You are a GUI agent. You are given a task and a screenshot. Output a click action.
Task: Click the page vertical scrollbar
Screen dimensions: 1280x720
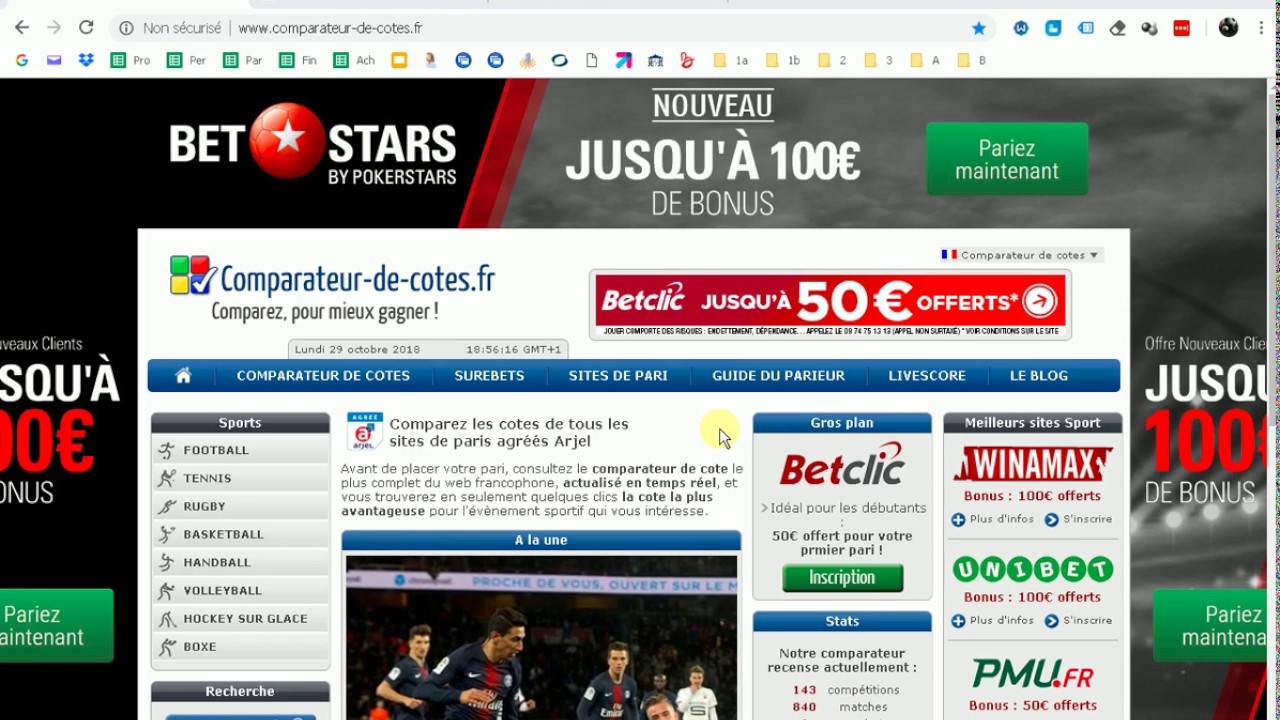coord(1273,400)
